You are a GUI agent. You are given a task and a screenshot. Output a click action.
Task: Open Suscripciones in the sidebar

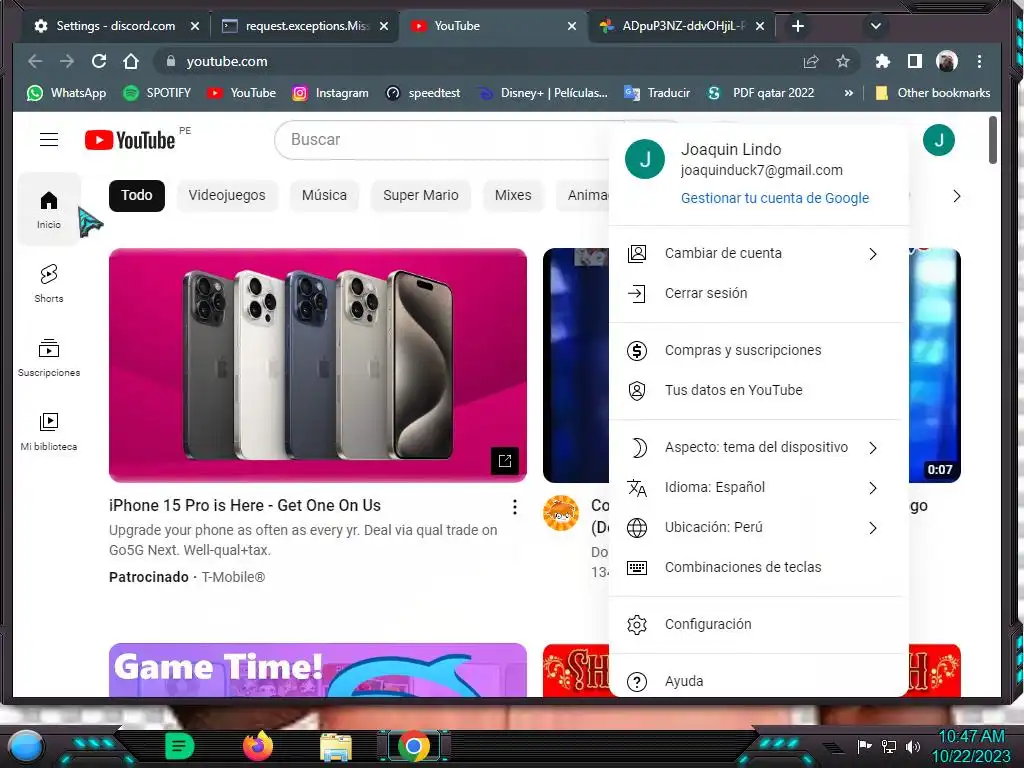tap(49, 357)
